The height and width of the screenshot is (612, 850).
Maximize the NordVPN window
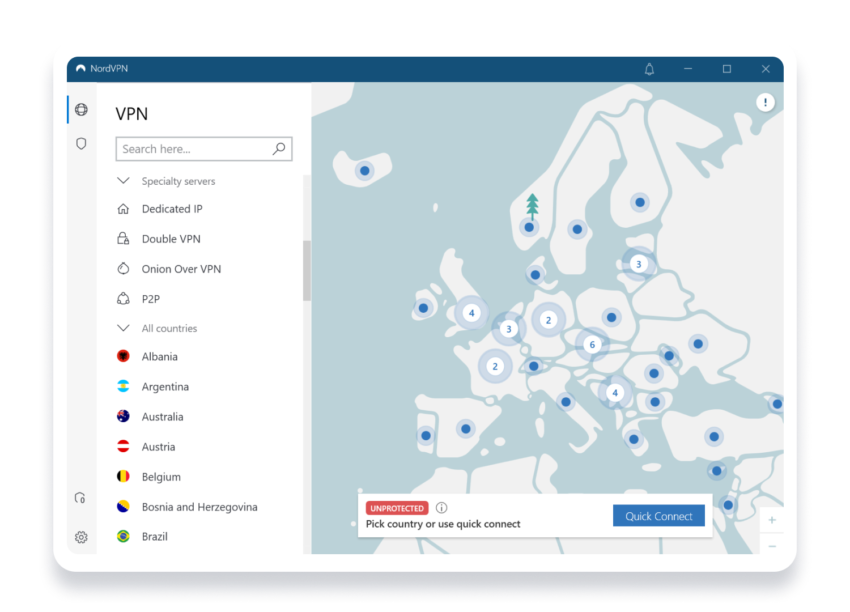[727, 69]
